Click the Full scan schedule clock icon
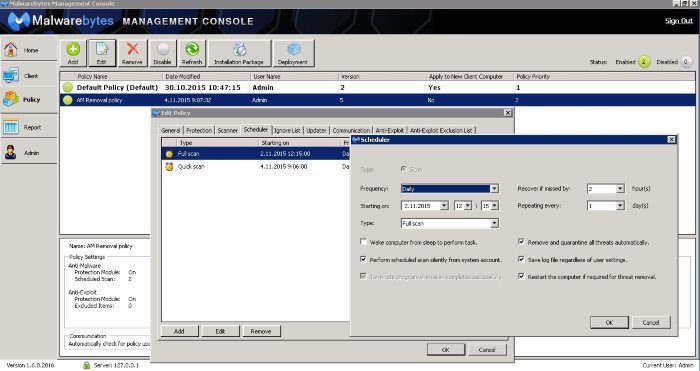Screen dimensions: 700x371 [169, 154]
